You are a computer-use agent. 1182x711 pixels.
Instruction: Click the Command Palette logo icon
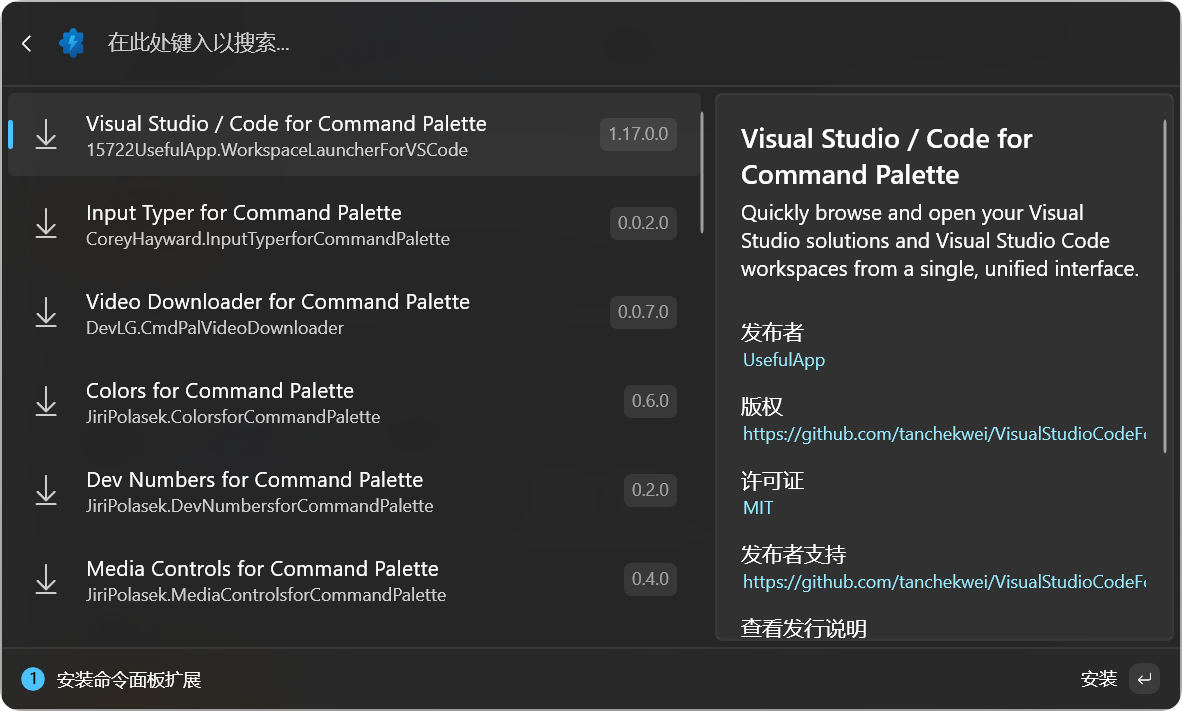(x=71, y=43)
